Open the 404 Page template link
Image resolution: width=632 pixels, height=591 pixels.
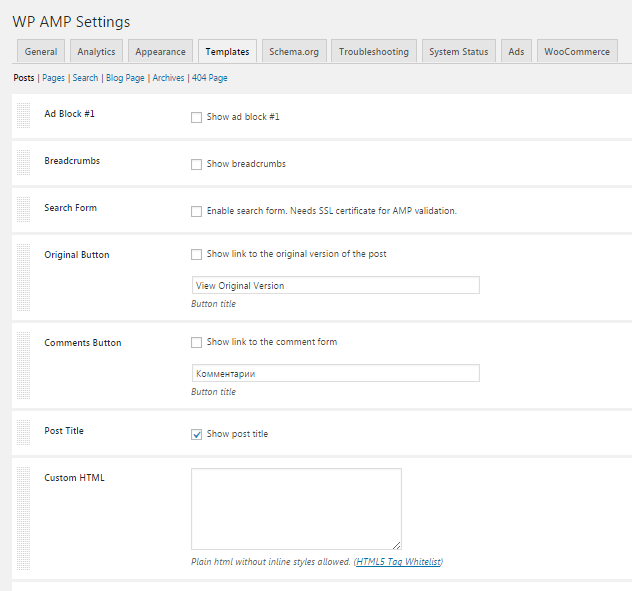(210, 78)
